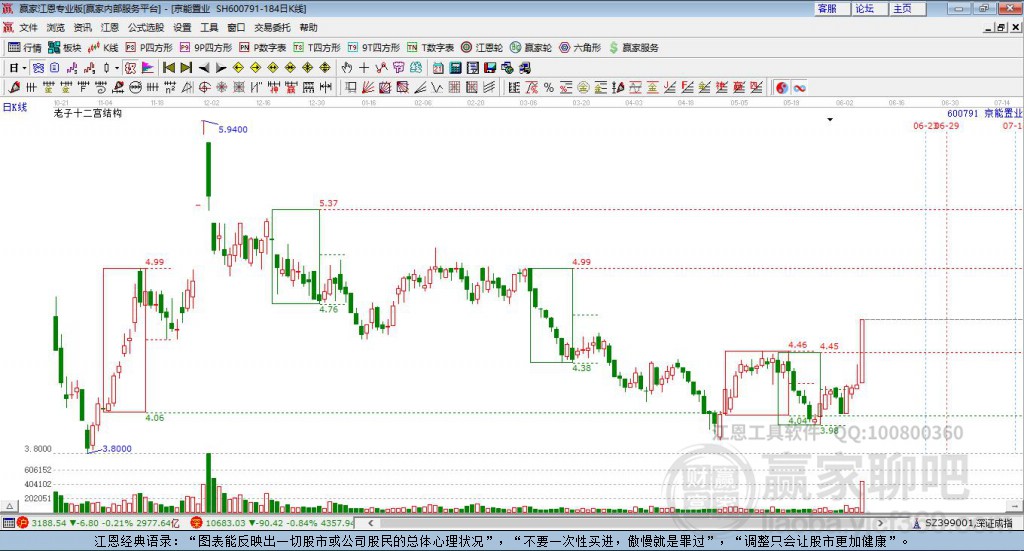This screenshot has width=1024, height=551.
Task: Open the 公式选股 menu
Action: pyautogui.click(x=146, y=27)
